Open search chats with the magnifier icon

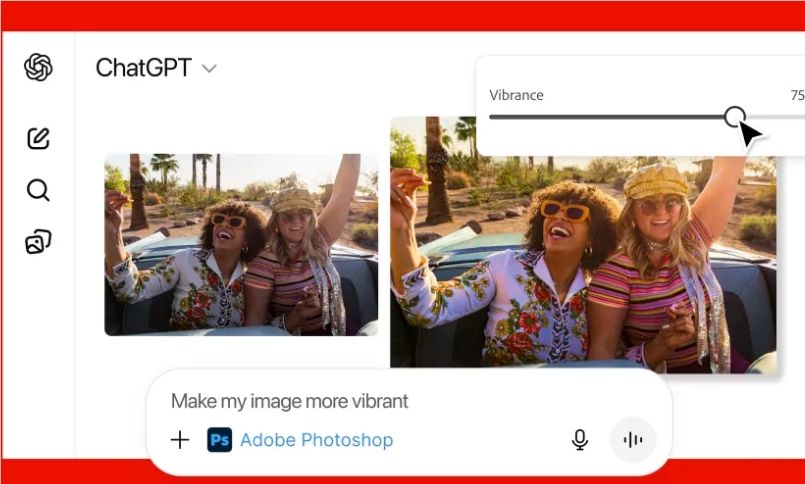pos(38,190)
